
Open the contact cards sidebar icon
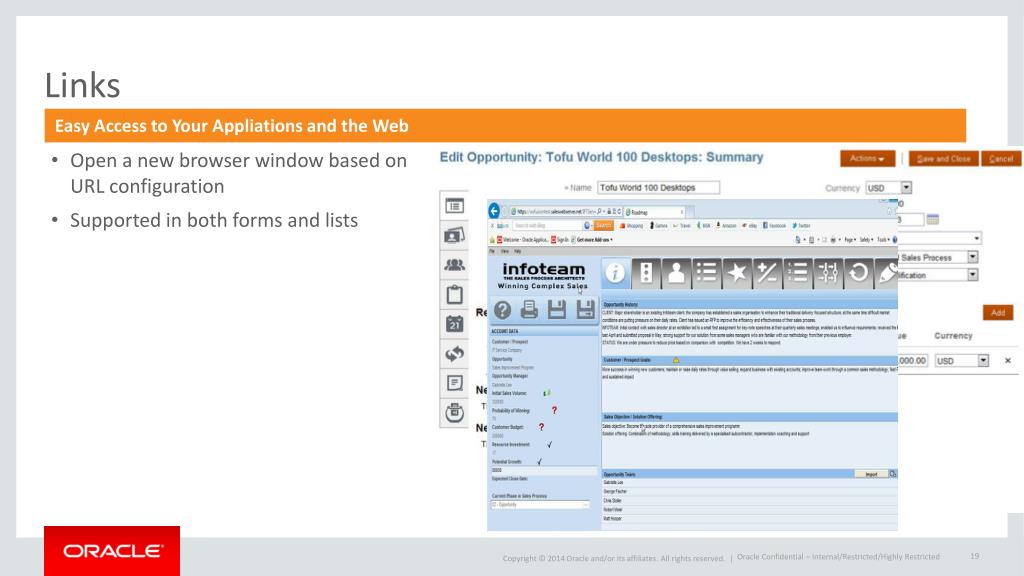(455, 235)
